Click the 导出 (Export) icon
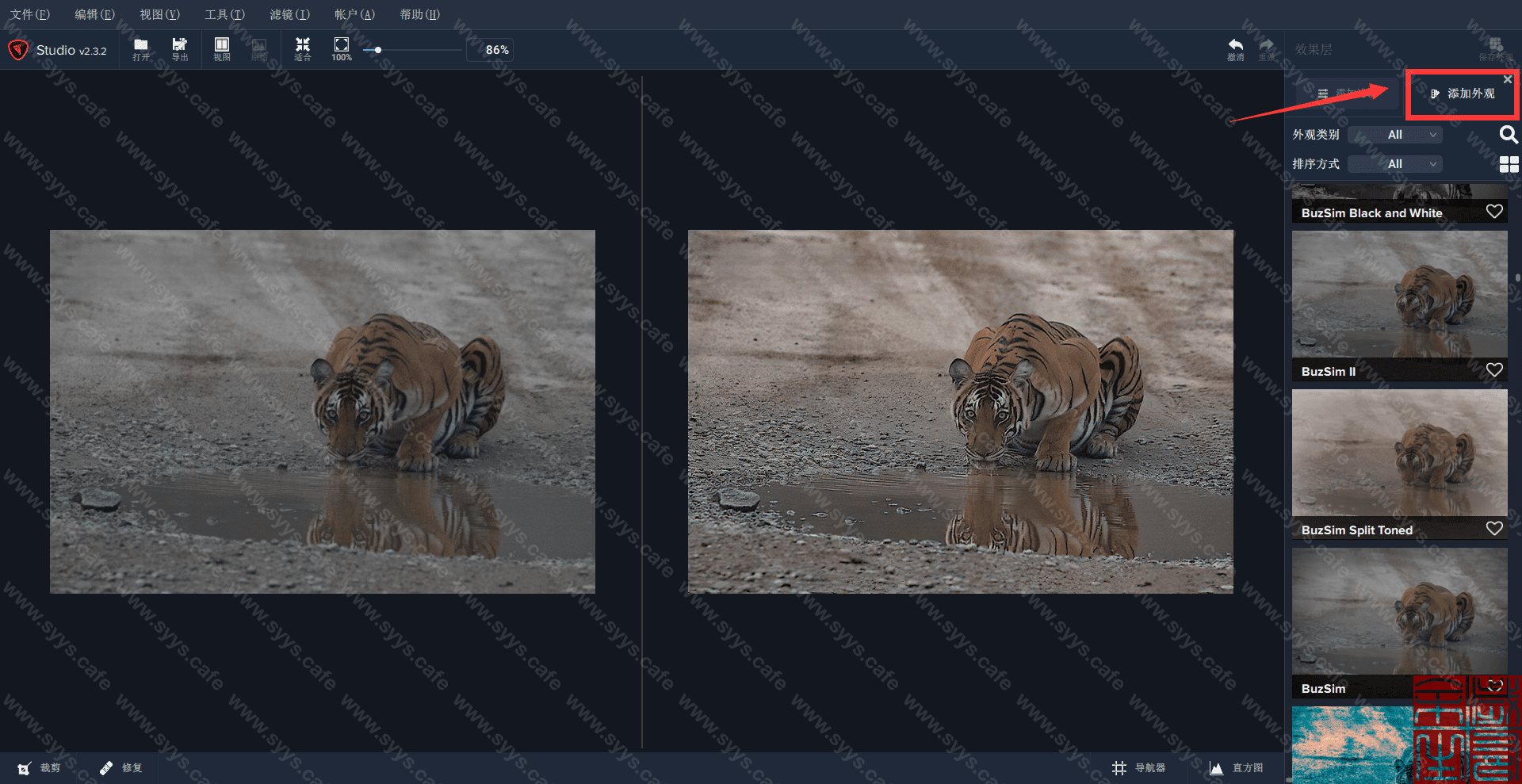 pyautogui.click(x=180, y=48)
